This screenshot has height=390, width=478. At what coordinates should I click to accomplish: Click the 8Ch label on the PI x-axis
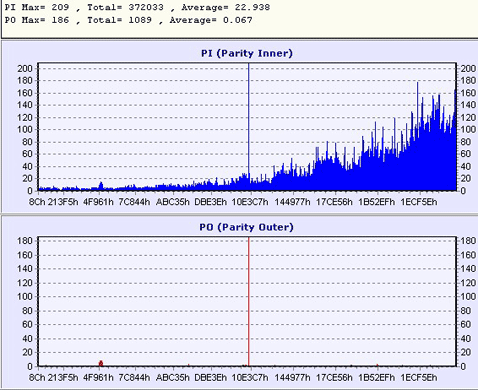tap(37, 202)
